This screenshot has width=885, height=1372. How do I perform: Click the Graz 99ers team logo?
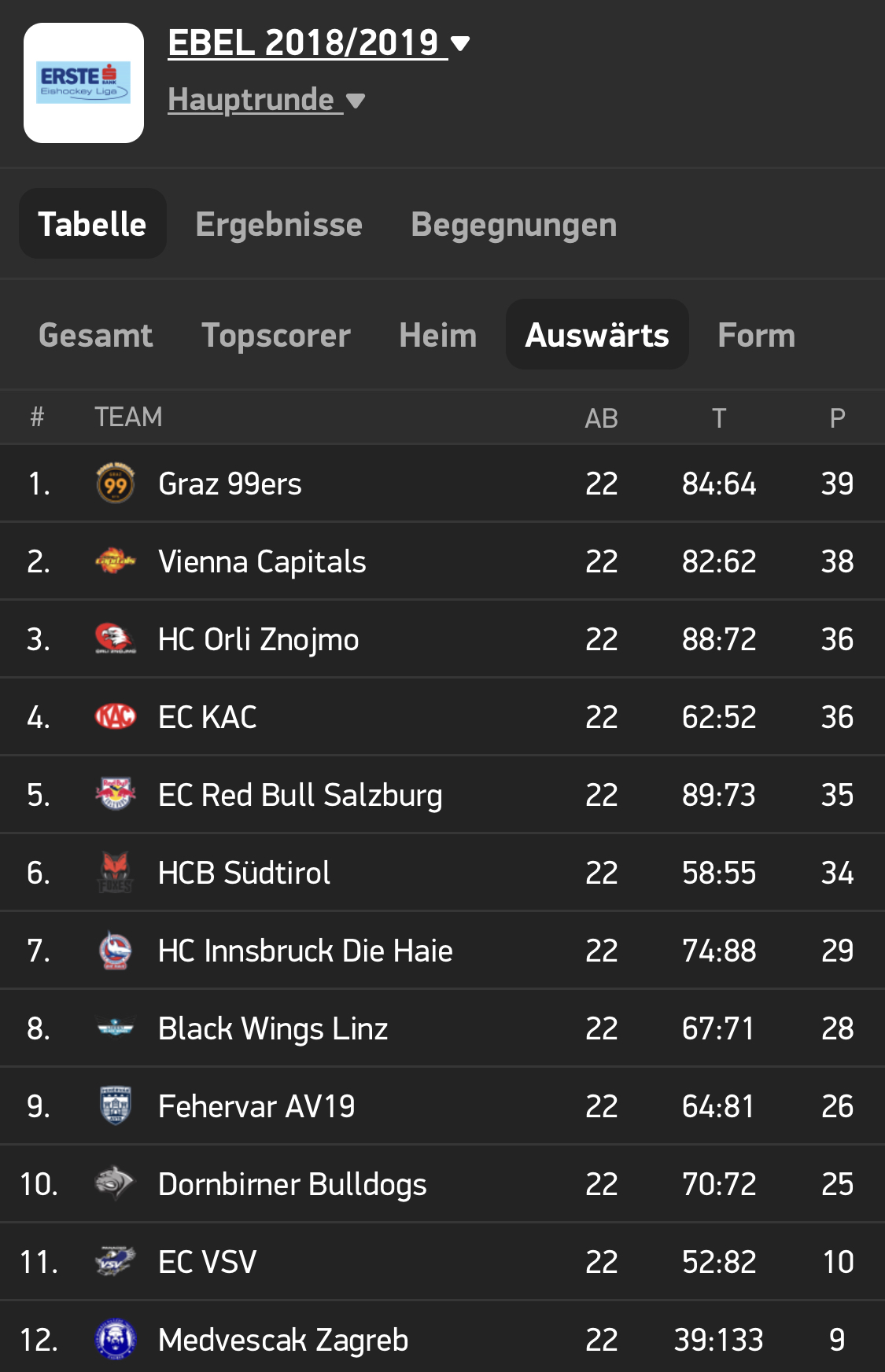[115, 484]
